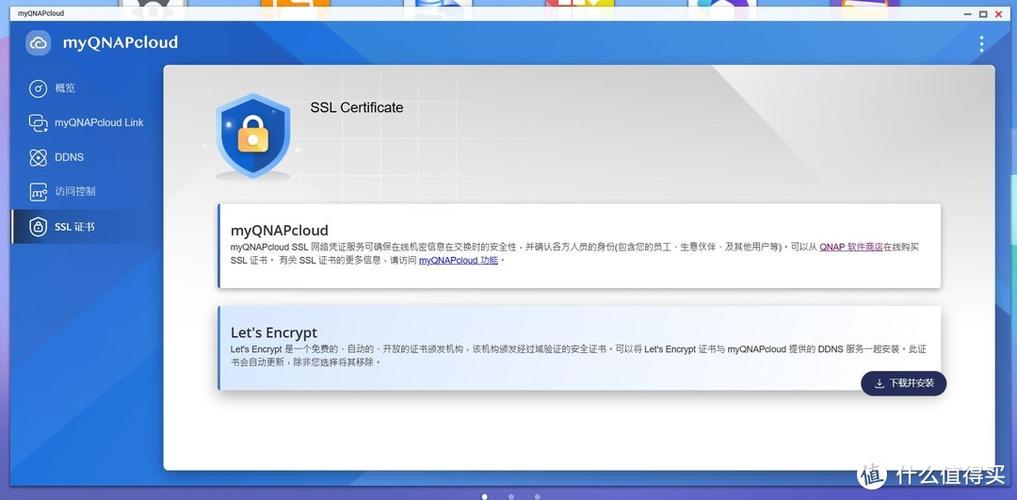Click the DDNS atom icon

coord(38,157)
